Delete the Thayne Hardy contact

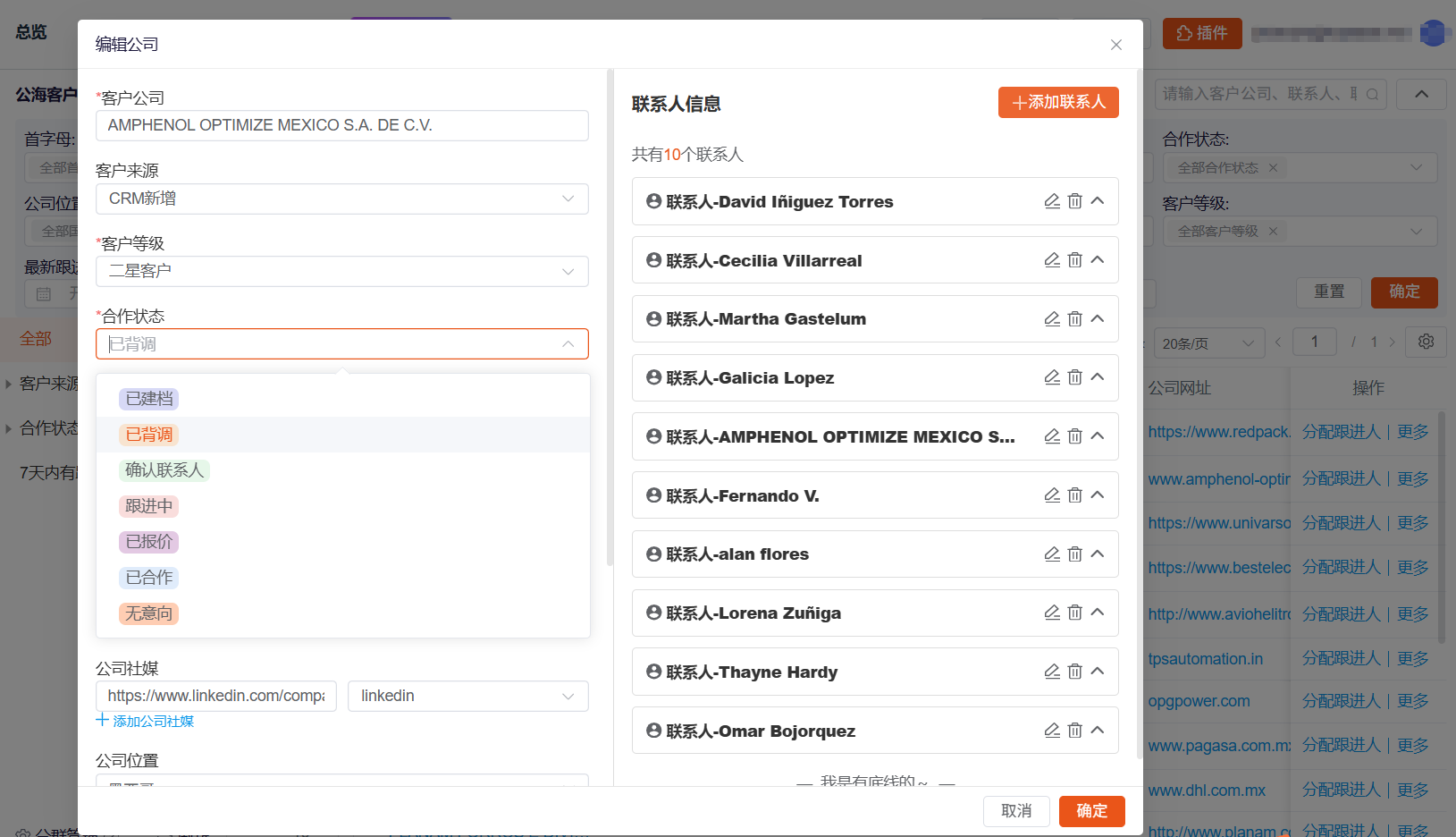(1074, 671)
